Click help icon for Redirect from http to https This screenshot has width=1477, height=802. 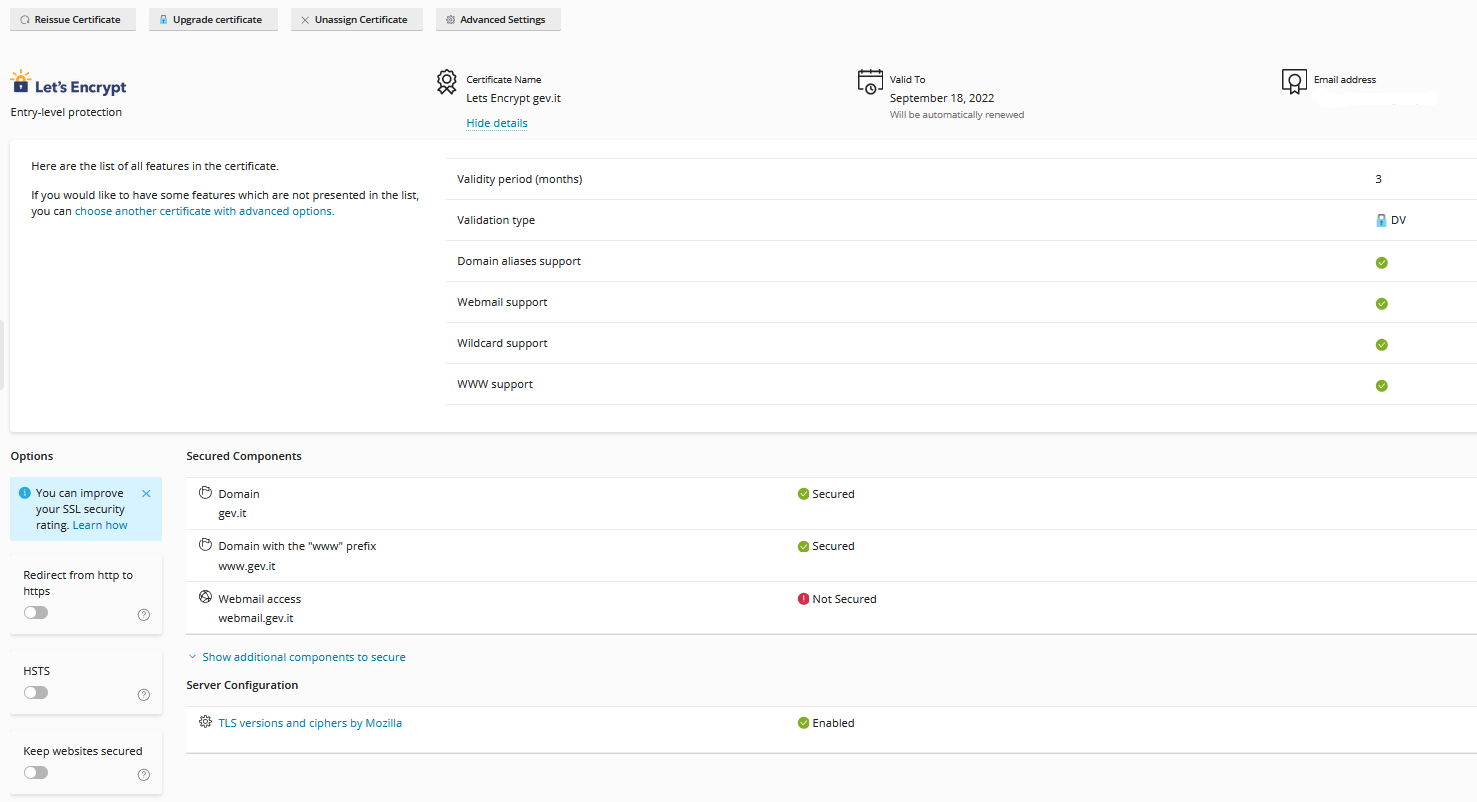coord(144,615)
